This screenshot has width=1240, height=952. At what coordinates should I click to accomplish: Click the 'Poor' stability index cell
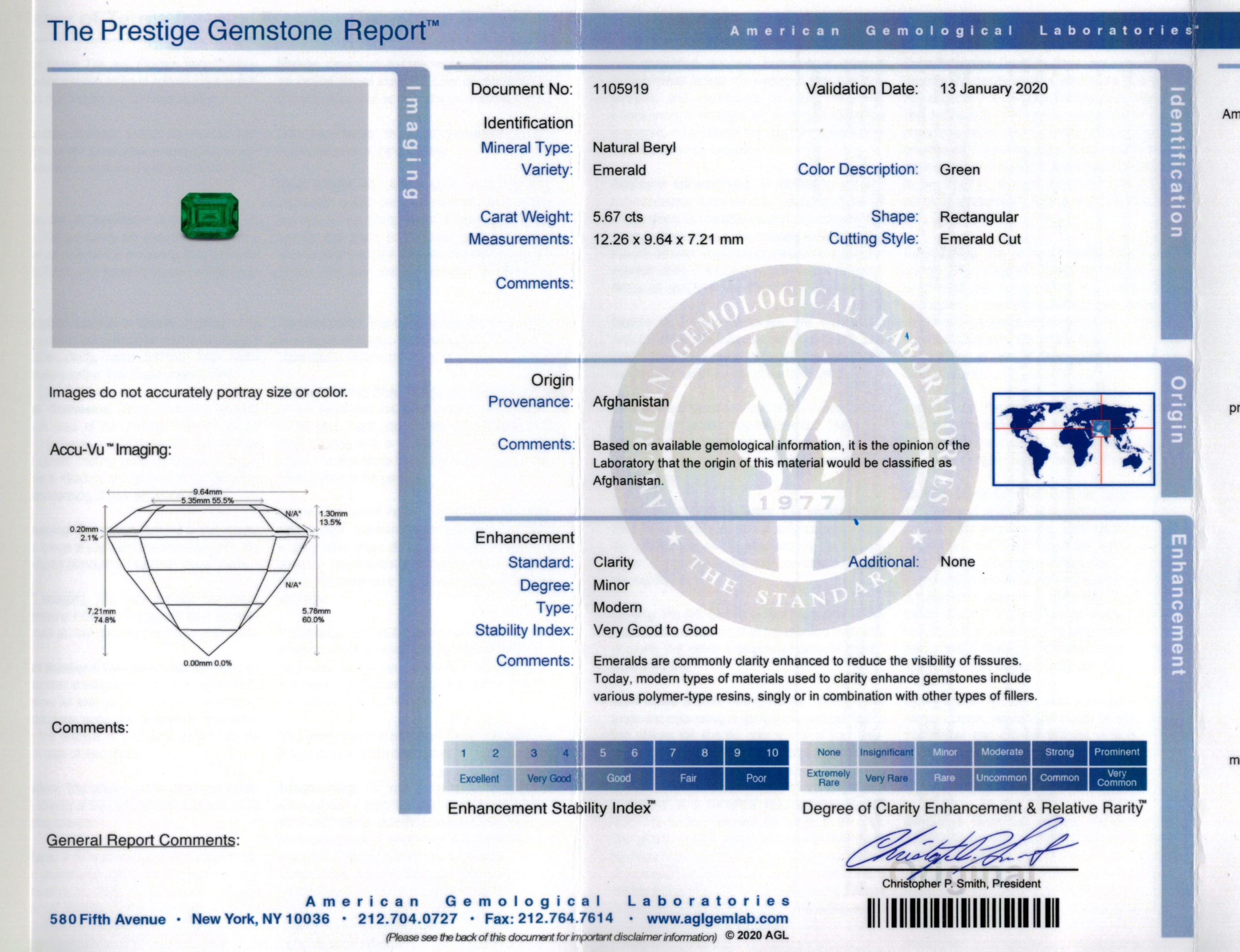756,779
